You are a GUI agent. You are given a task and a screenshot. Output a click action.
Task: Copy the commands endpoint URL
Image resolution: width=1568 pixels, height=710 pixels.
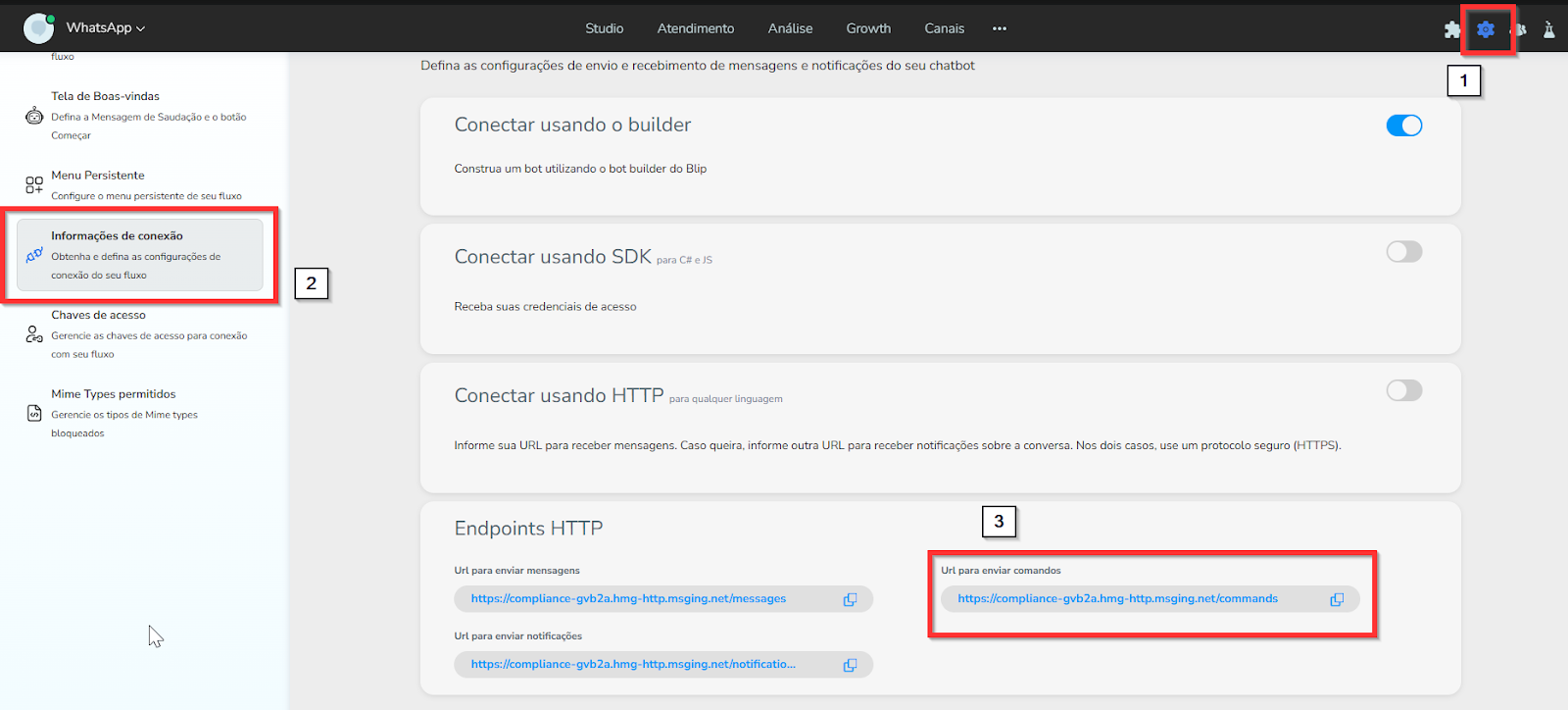coord(1337,599)
